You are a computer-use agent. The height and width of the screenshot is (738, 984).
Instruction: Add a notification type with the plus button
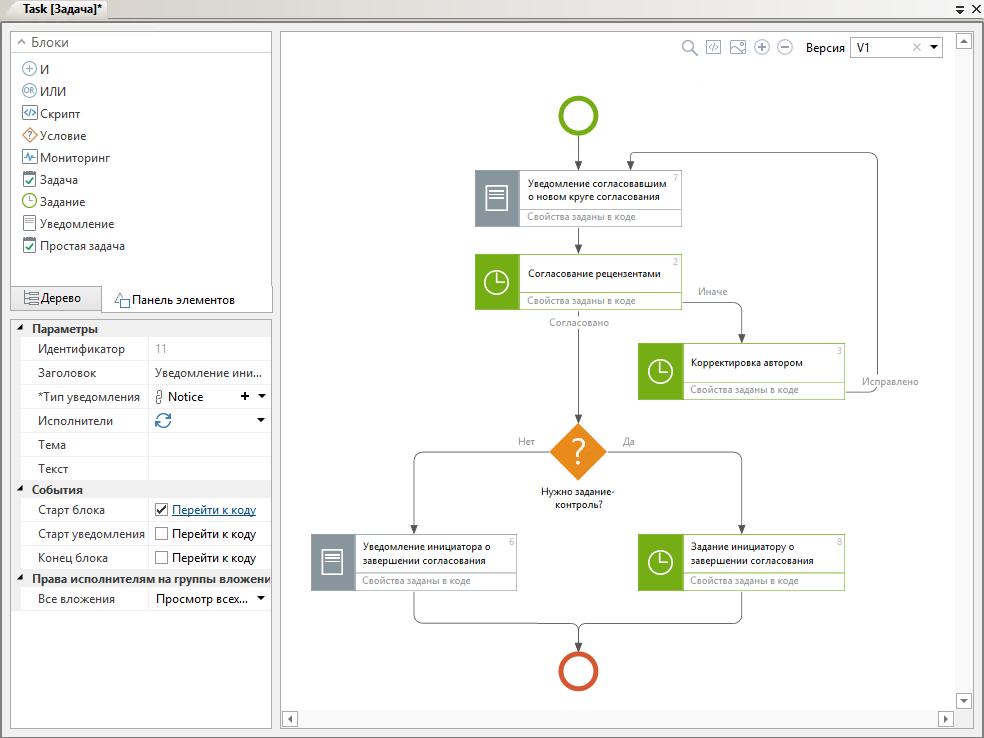[245, 397]
